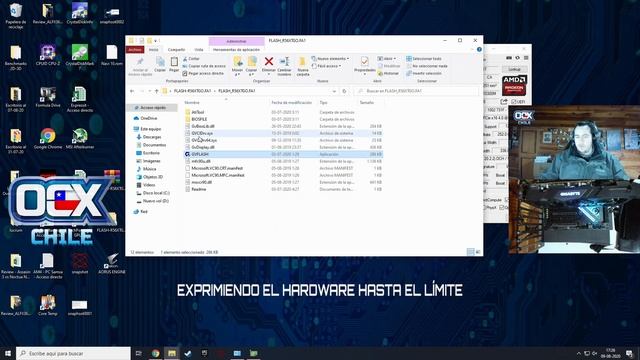Screen dimensions: 640x360
Task: Click the Cortar scissors option
Action: (x=191, y=59)
